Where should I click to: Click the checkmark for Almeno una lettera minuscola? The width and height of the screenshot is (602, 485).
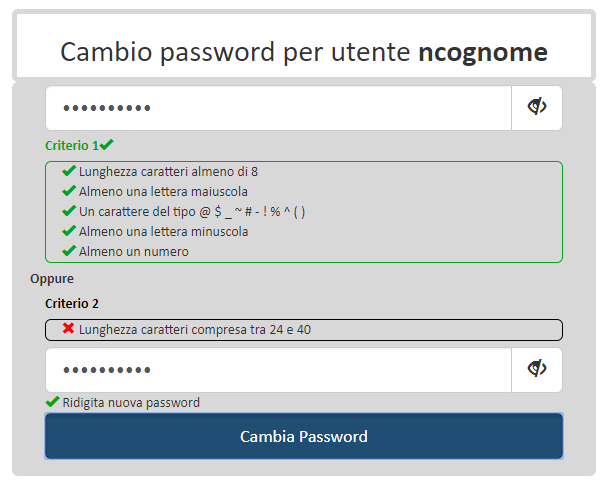(69, 230)
